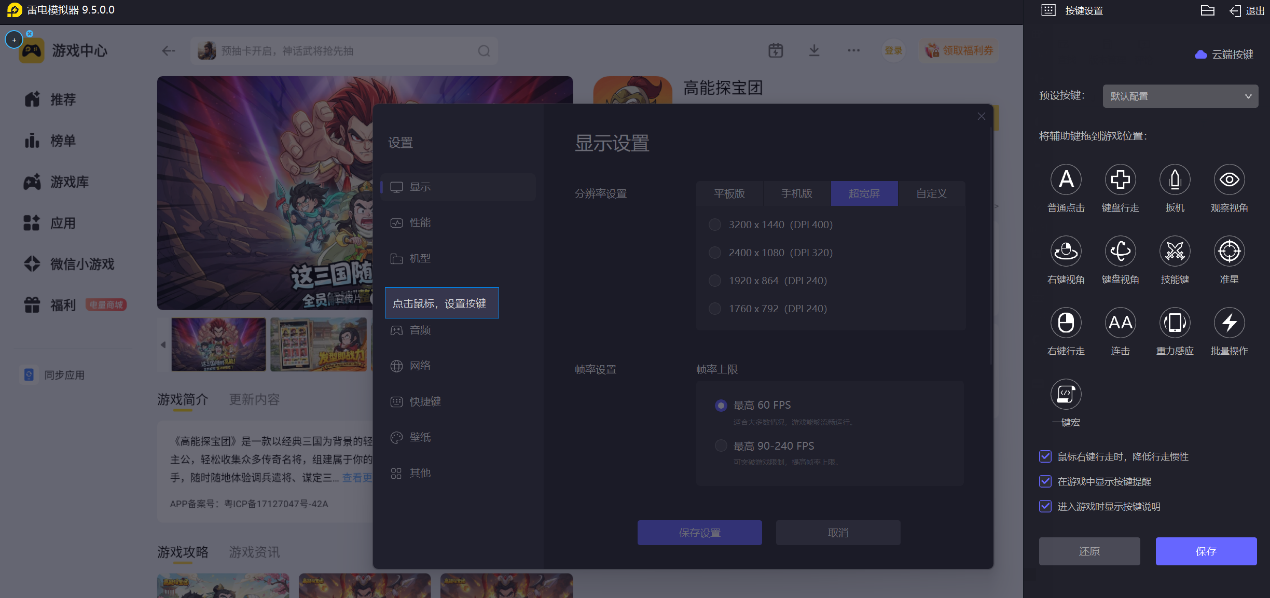
Task: Click the 键盘设置 keyboard icon in panel header
Action: point(1048,10)
